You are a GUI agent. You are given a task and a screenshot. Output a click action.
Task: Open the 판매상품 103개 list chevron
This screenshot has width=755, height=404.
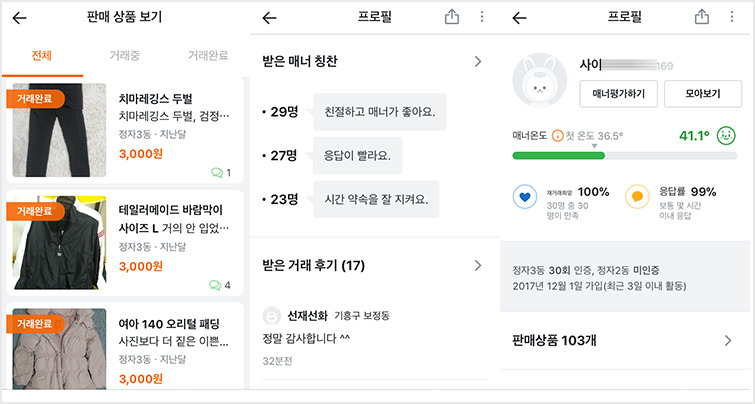coord(728,340)
